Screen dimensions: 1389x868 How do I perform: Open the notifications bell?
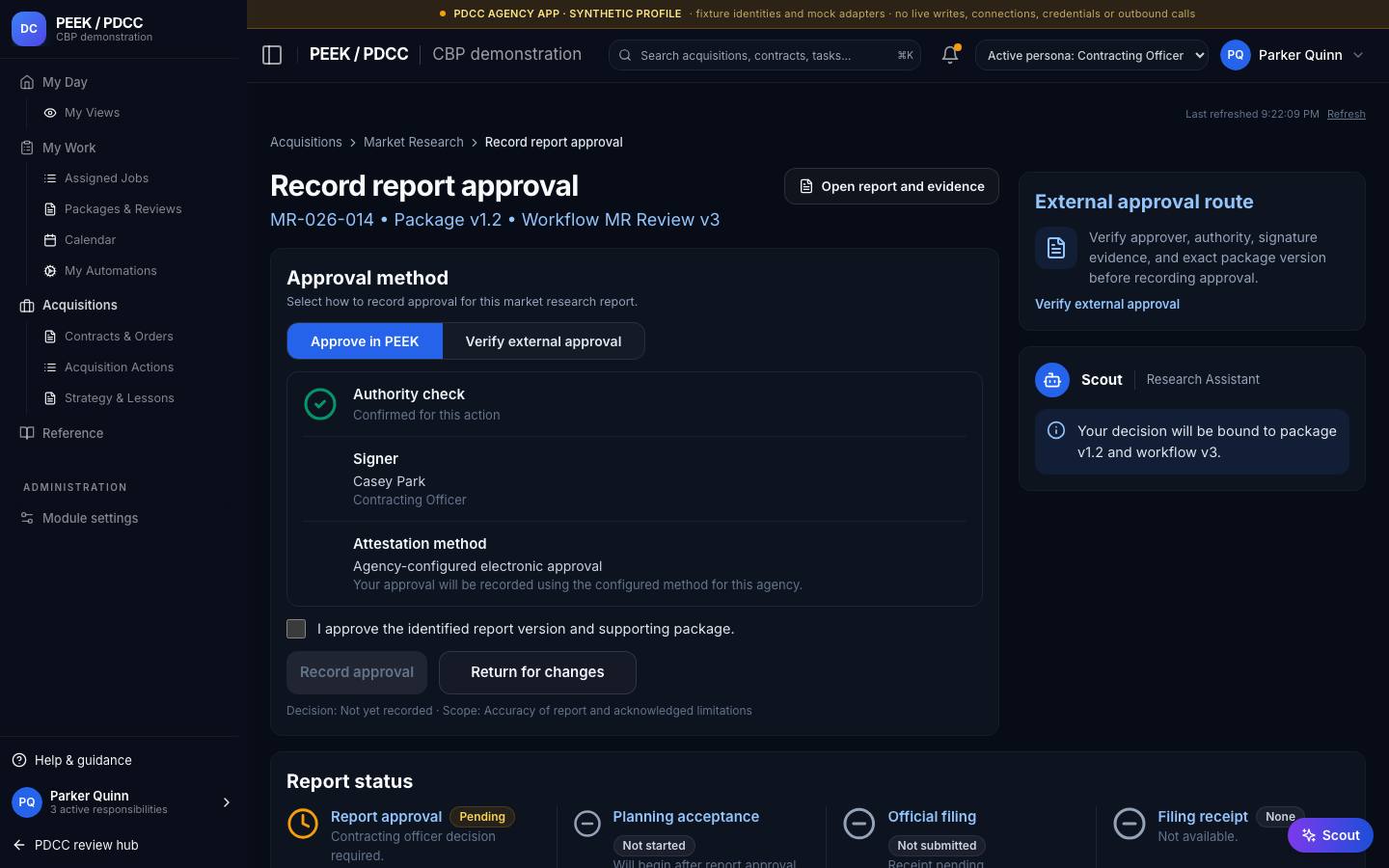[x=950, y=55]
